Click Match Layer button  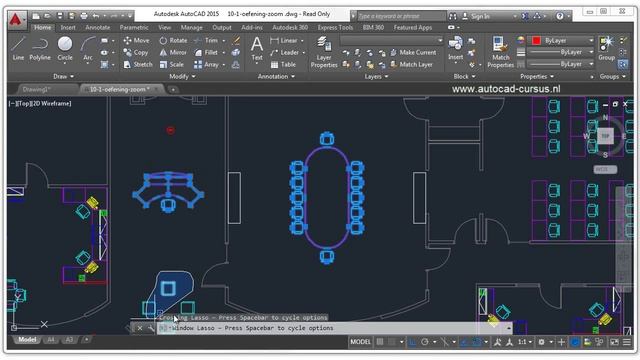[411, 64]
